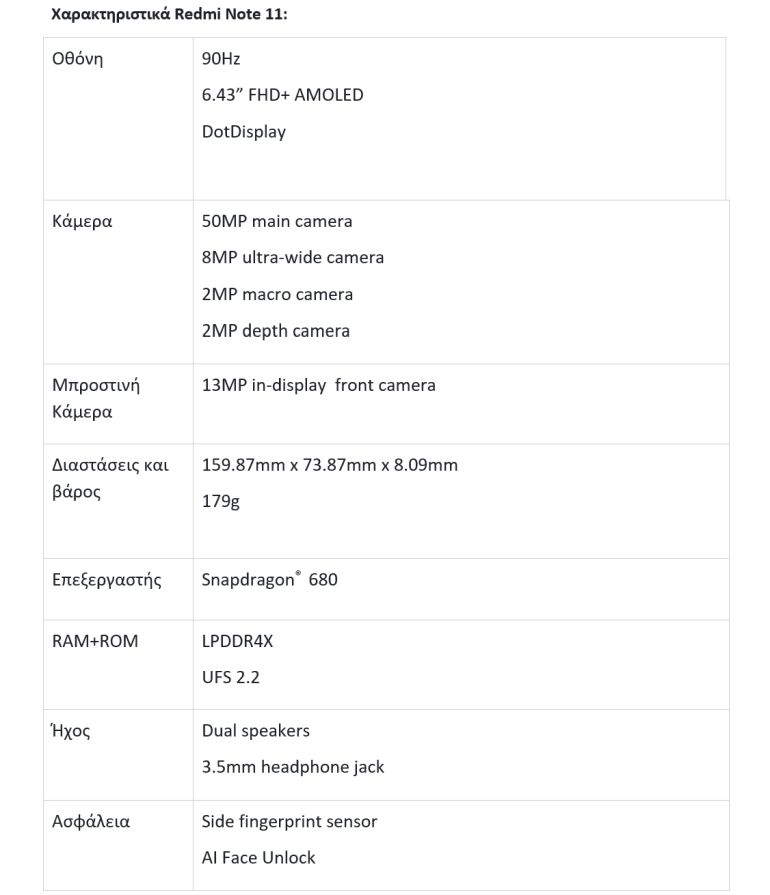Click the "UFS 2.2" storage entry
The width and height of the screenshot is (770, 895).
pos(230,677)
